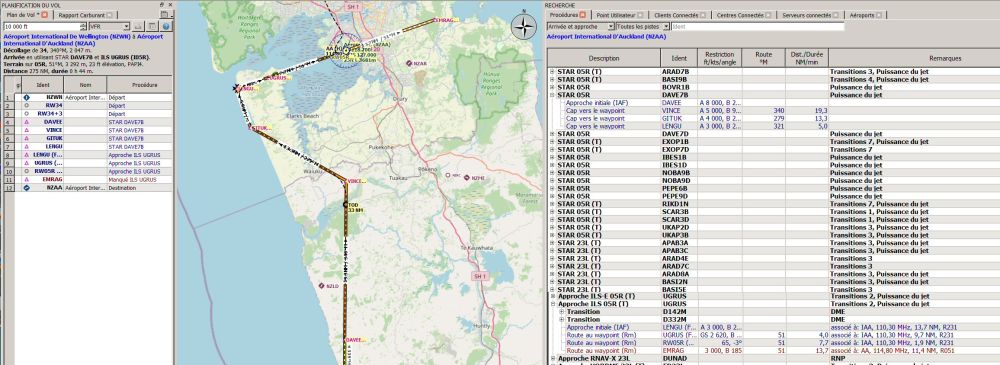
Task: Select the RW34+3 departure row
Action: [x=87, y=114]
